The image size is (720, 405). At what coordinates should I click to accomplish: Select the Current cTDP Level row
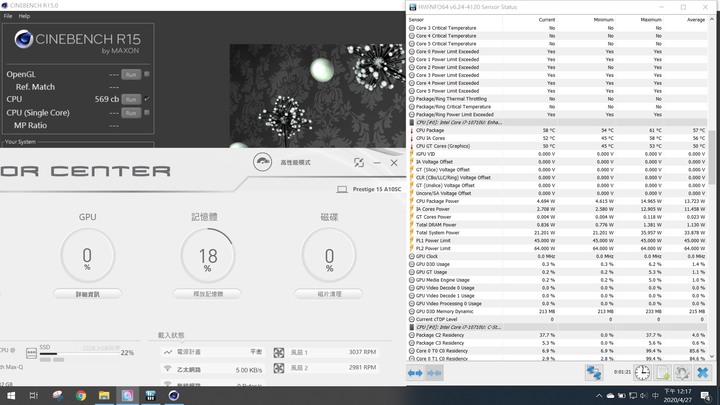(557, 319)
